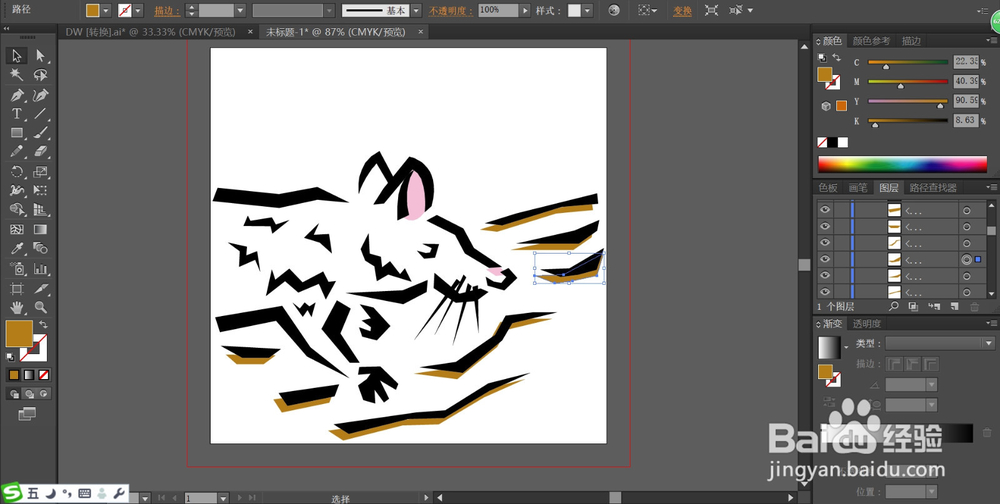The width and height of the screenshot is (1000, 504).
Task: Toggle visibility of fifth layer row
Action: tap(825, 276)
